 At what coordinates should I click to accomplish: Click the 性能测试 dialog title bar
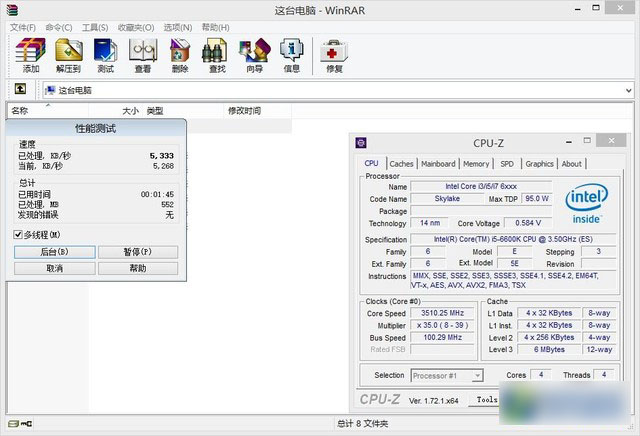point(96,129)
